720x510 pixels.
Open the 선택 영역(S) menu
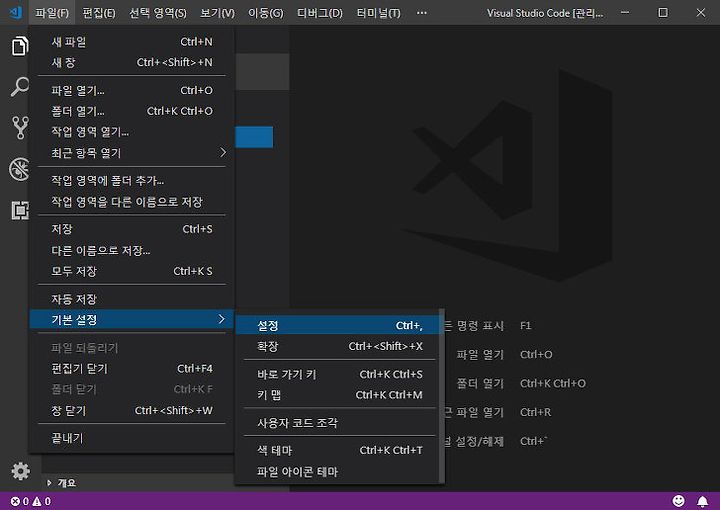tap(158, 13)
